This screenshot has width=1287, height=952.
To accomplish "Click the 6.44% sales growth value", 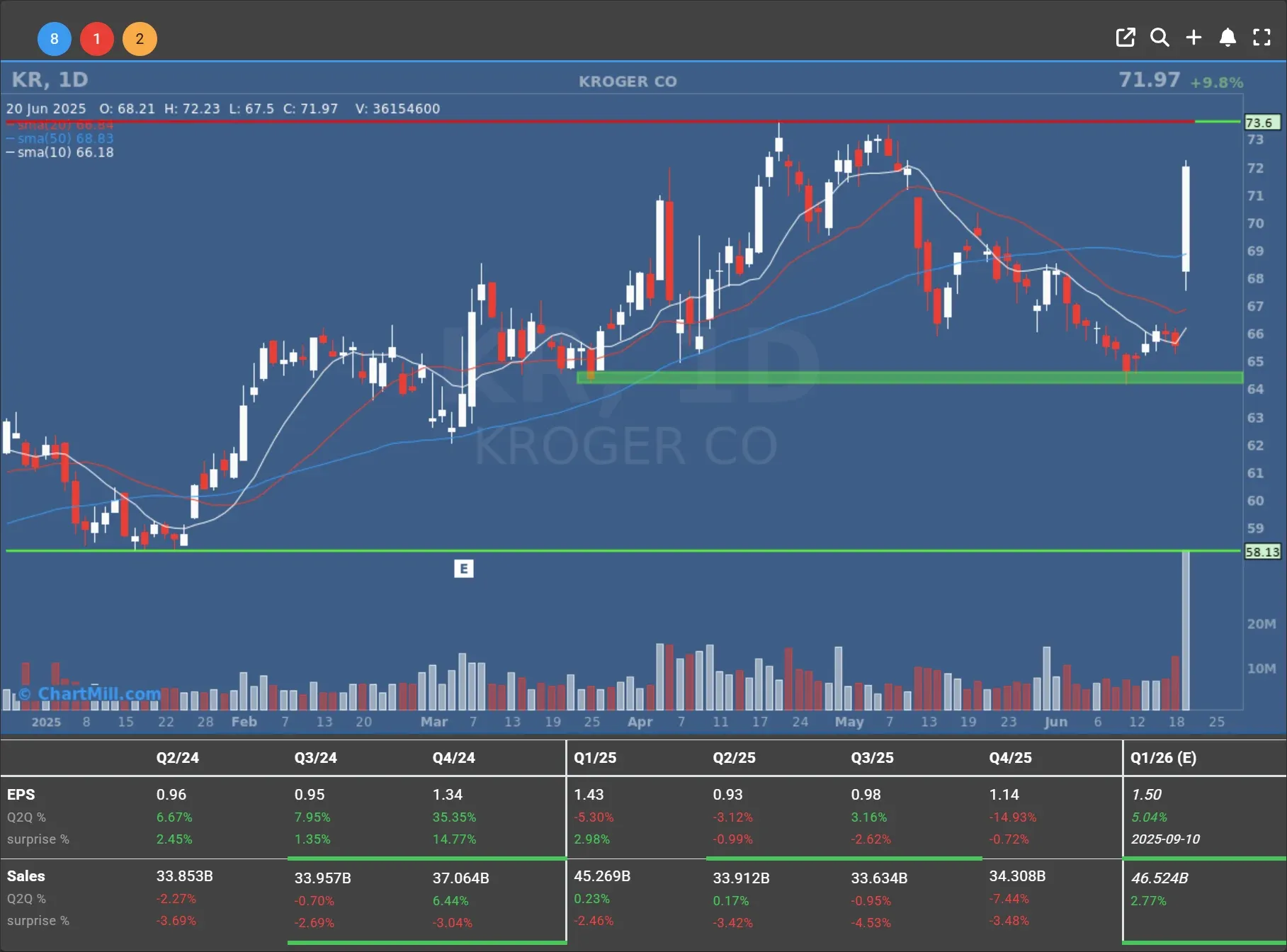I will [450, 900].
